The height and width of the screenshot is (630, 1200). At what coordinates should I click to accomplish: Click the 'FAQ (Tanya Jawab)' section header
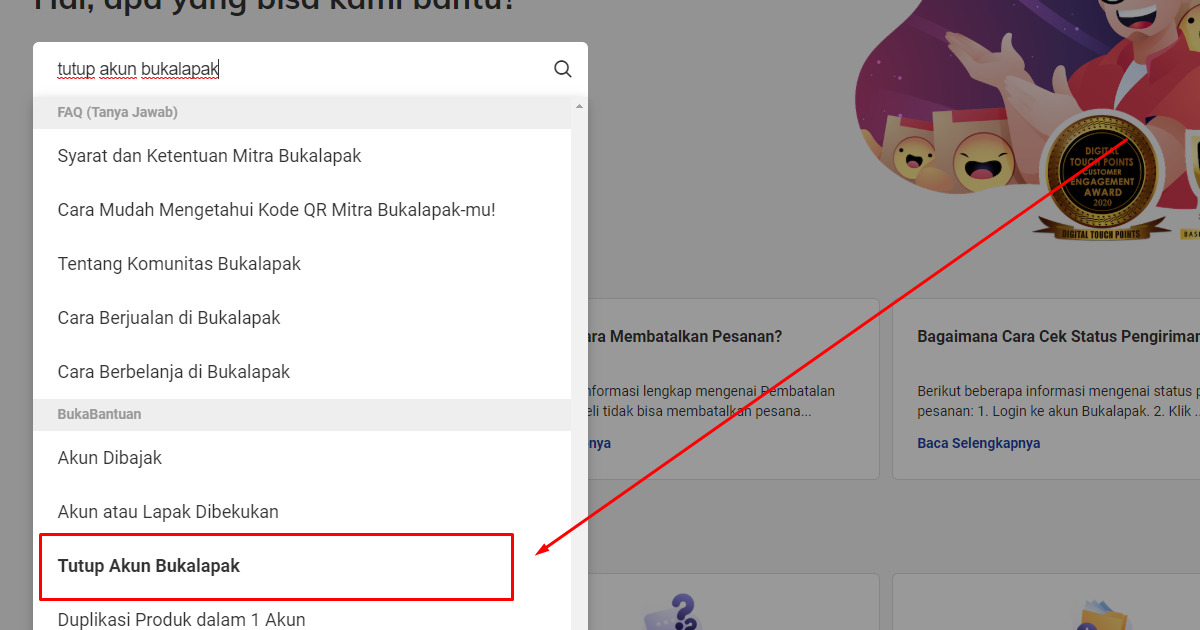pos(302,113)
